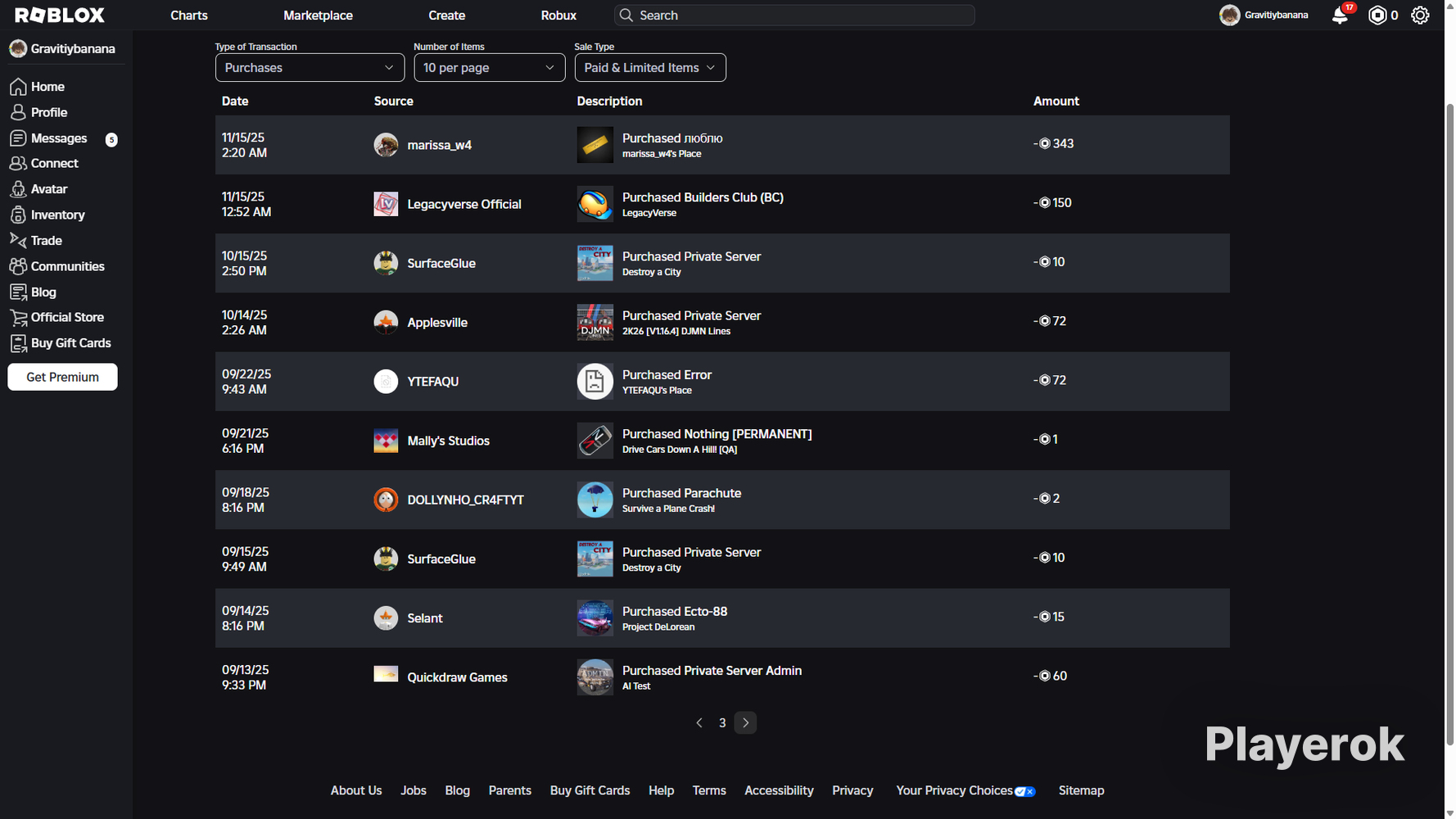Click the Get Premium button

[62, 378]
